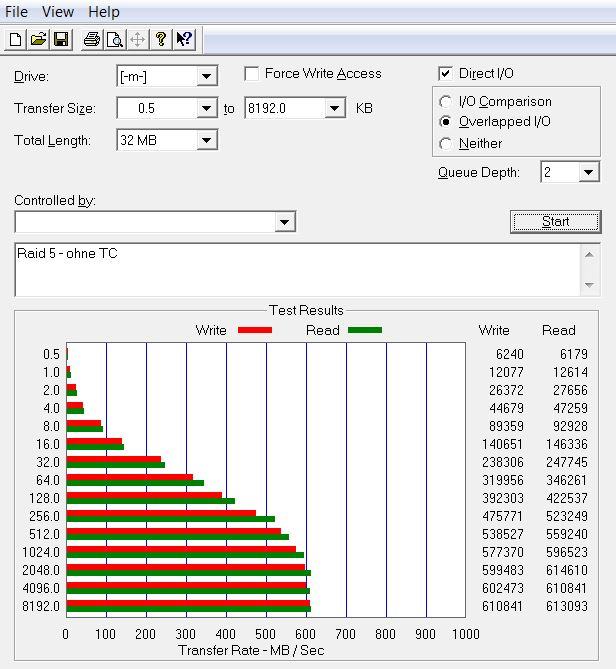
Task: Click write value 319956
Action: pyautogui.click(x=503, y=480)
